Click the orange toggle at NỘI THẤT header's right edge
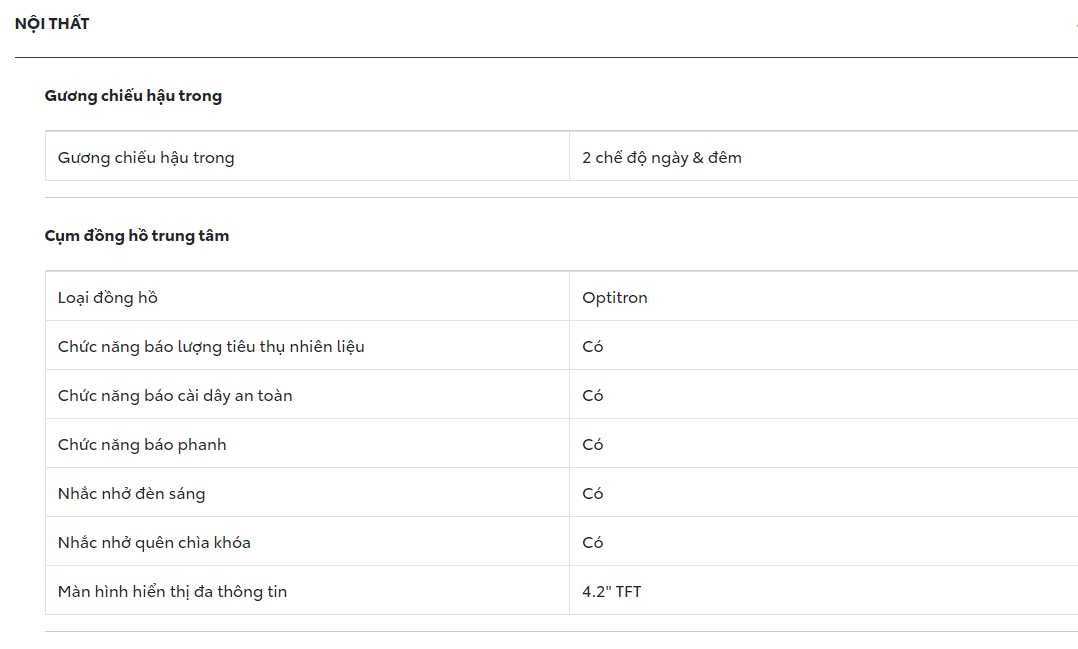The height and width of the screenshot is (649, 1078). point(1075,24)
